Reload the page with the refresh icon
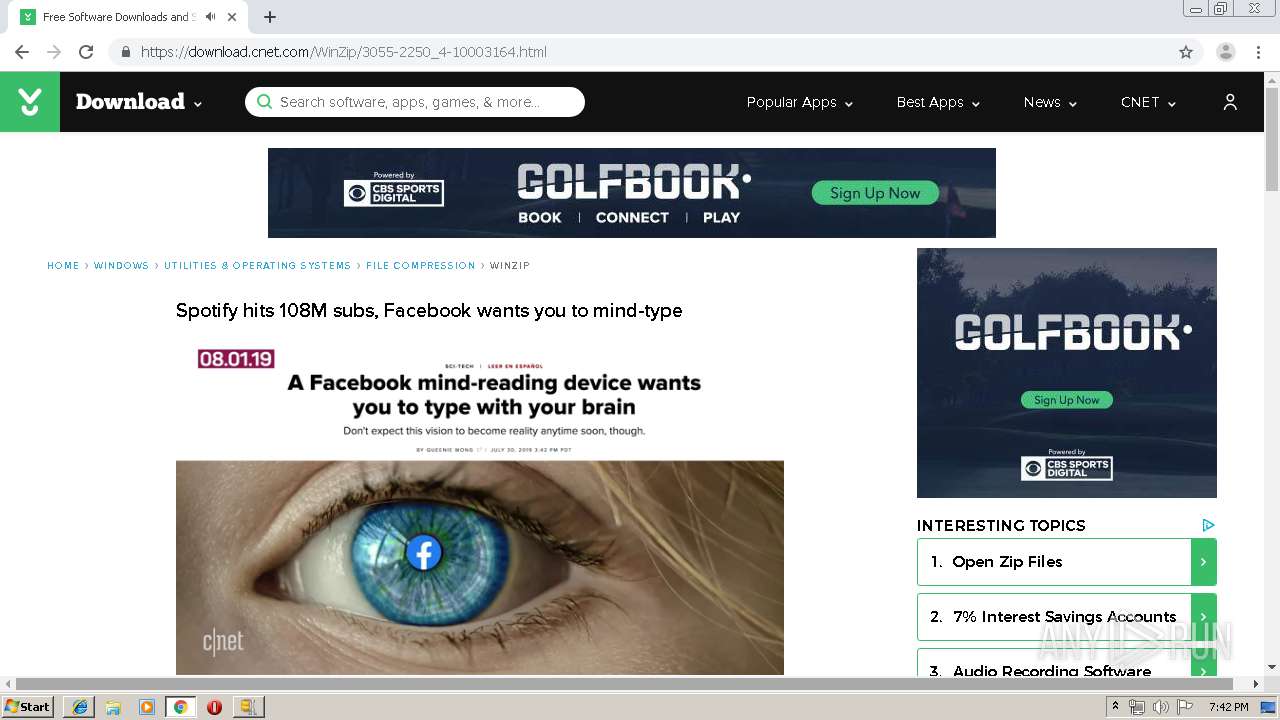This screenshot has width=1280, height=720. [x=86, y=52]
